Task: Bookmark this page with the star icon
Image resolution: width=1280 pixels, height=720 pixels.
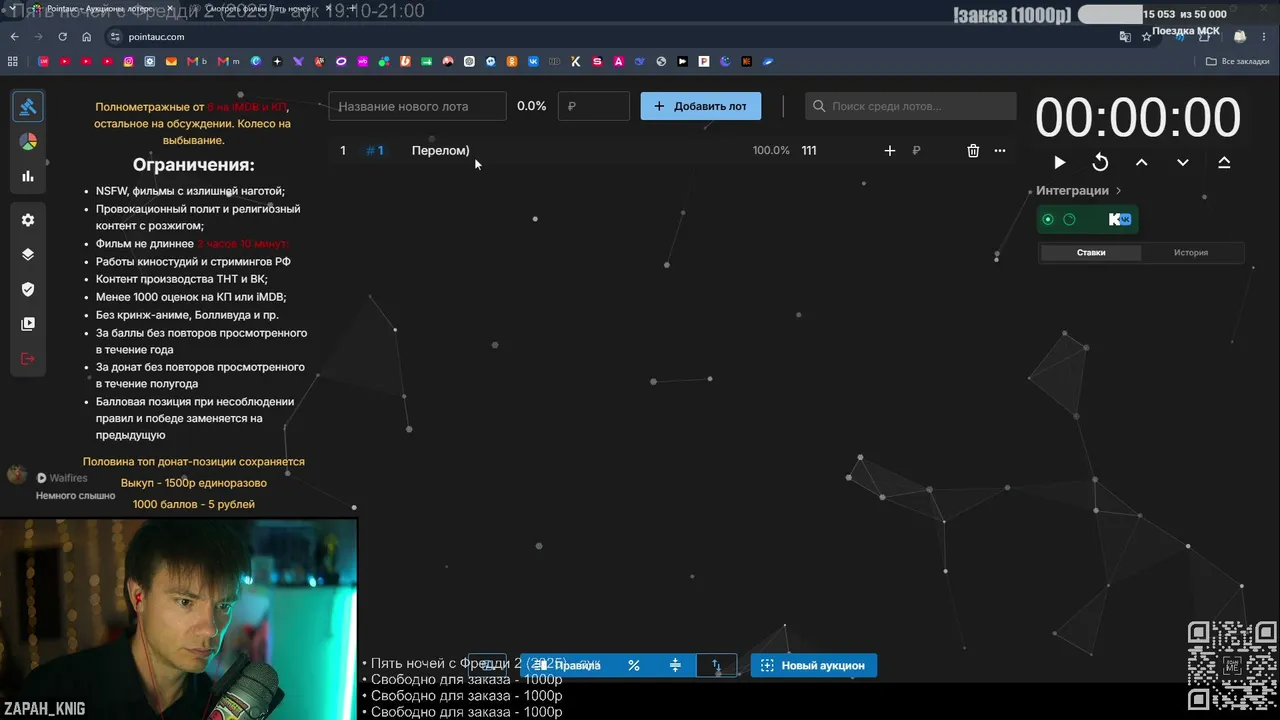Action: [1147, 37]
